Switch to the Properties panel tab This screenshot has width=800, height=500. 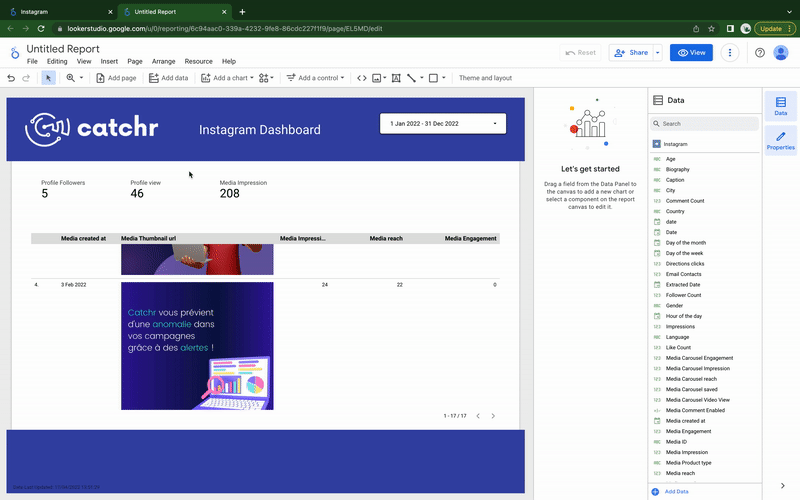click(x=780, y=140)
